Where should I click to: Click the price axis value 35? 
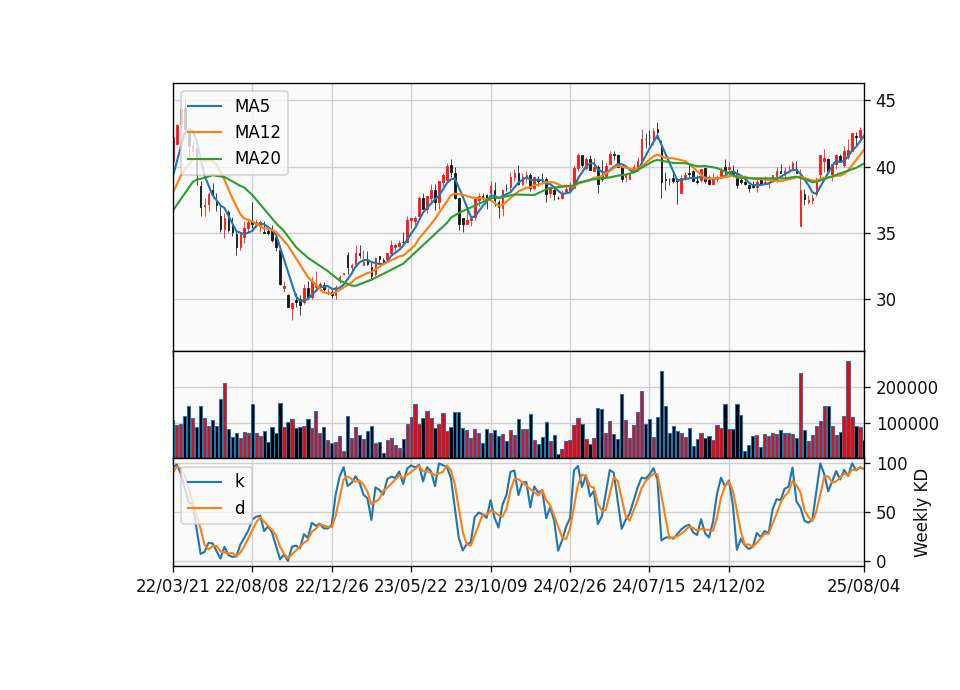tap(885, 234)
